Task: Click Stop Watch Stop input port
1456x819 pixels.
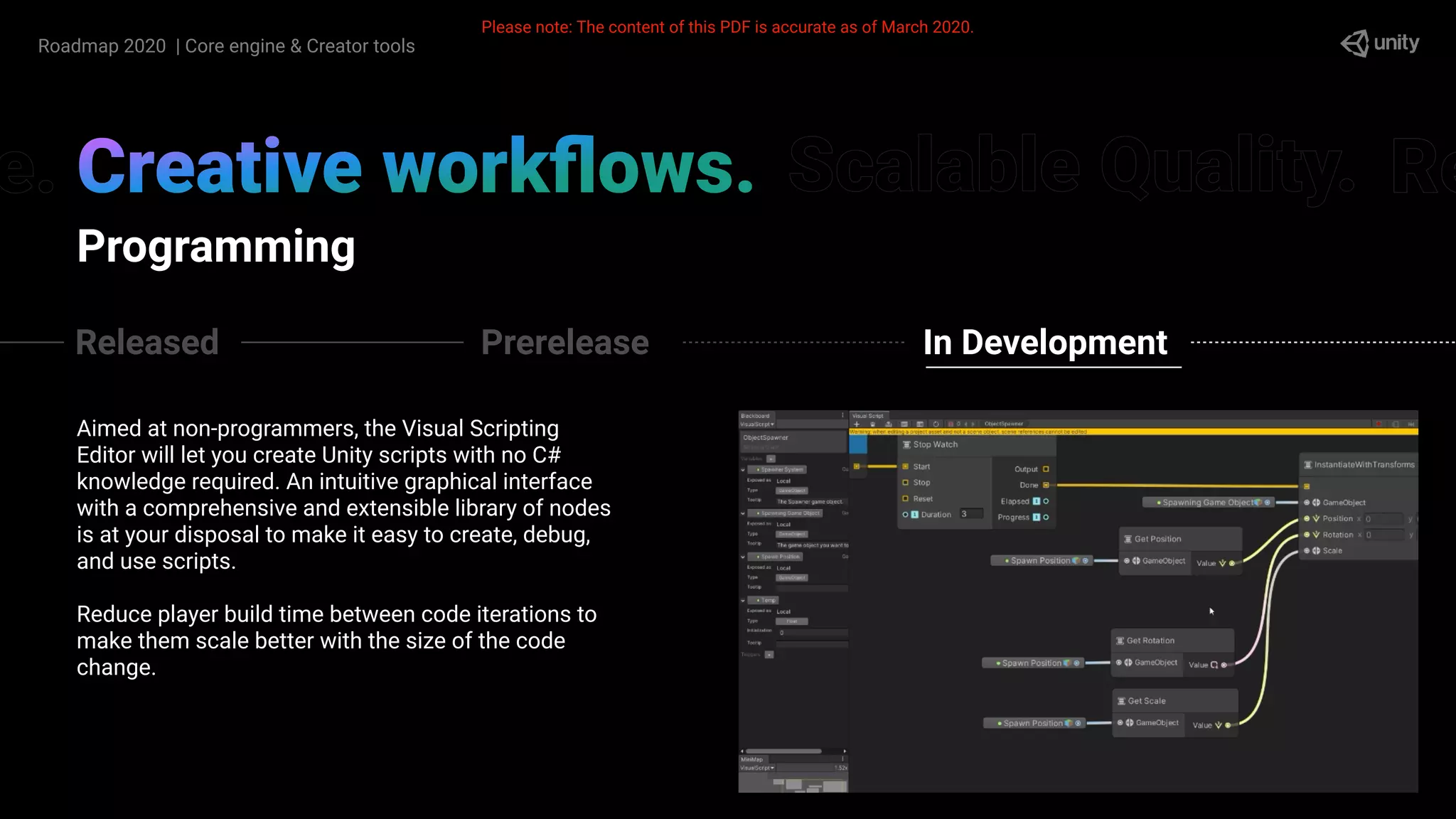Action: pyautogui.click(x=906, y=483)
